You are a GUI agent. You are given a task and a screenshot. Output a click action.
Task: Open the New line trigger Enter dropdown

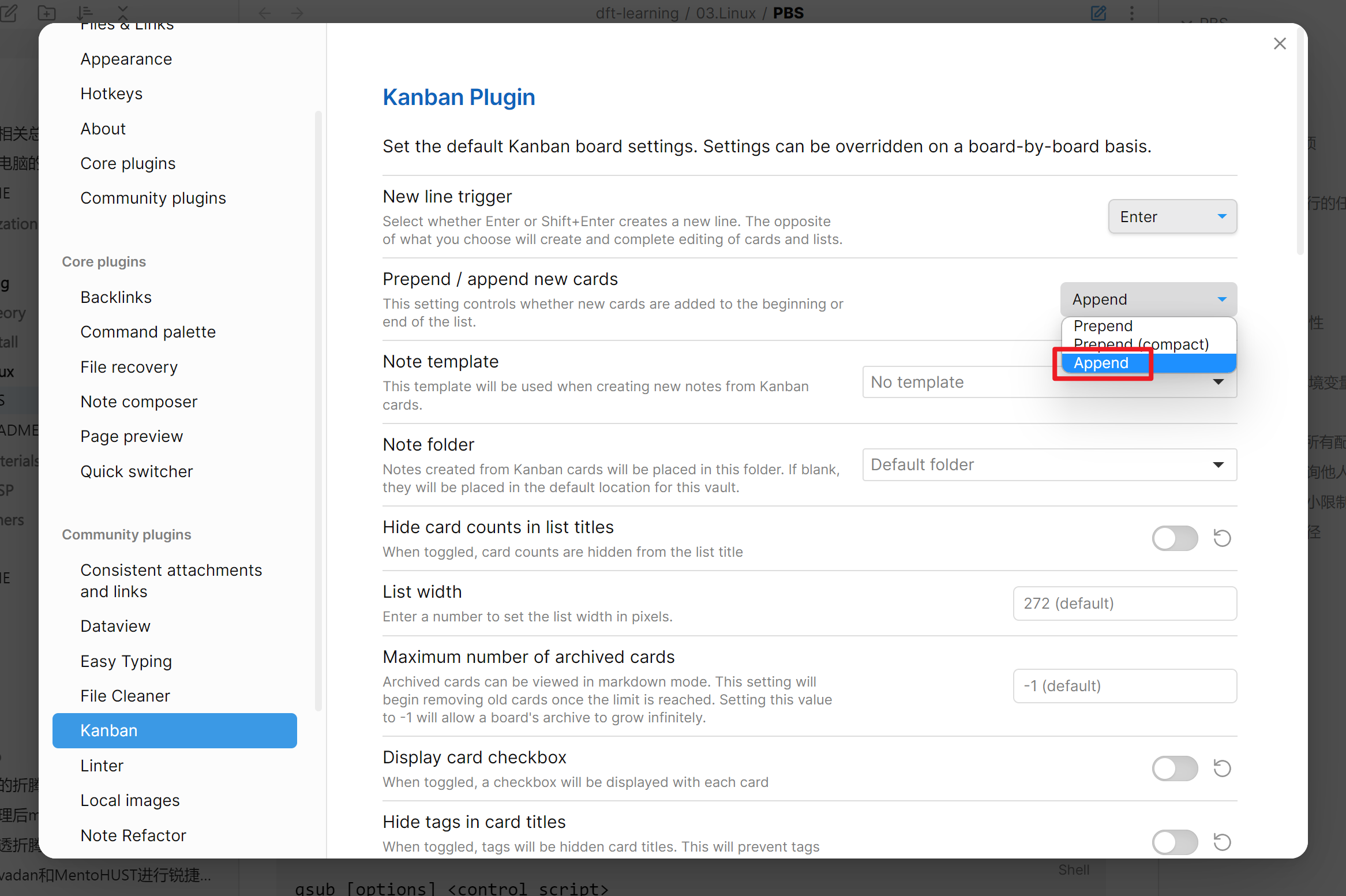tap(1172, 217)
